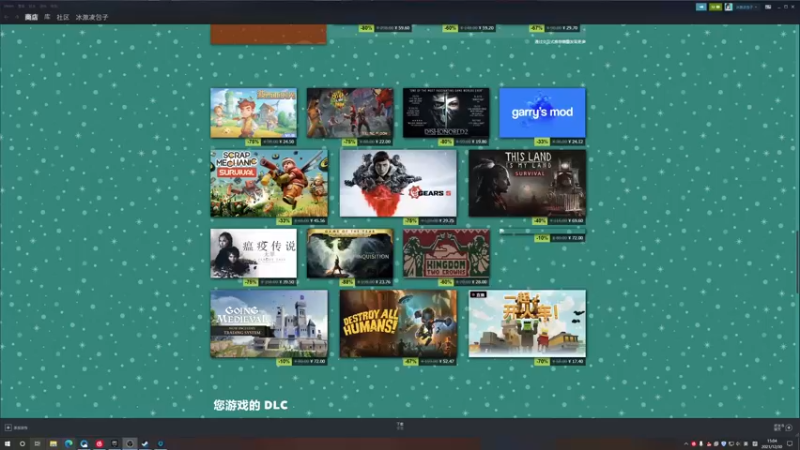Click Garry's Mod ¥24.12 price tag
The height and width of the screenshot is (450, 800).
pos(559,142)
